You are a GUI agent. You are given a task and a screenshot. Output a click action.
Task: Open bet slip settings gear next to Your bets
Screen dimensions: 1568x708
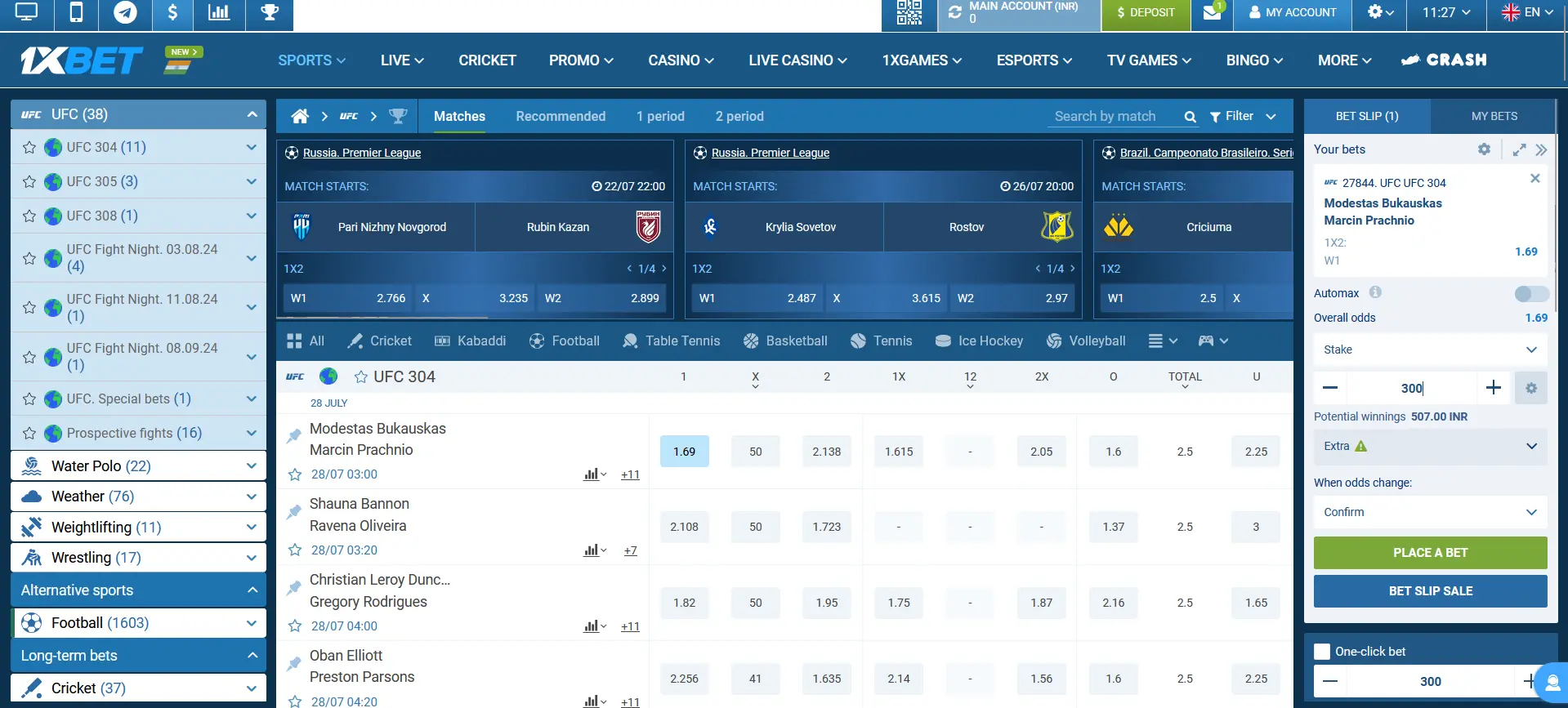(x=1484, y=149)
